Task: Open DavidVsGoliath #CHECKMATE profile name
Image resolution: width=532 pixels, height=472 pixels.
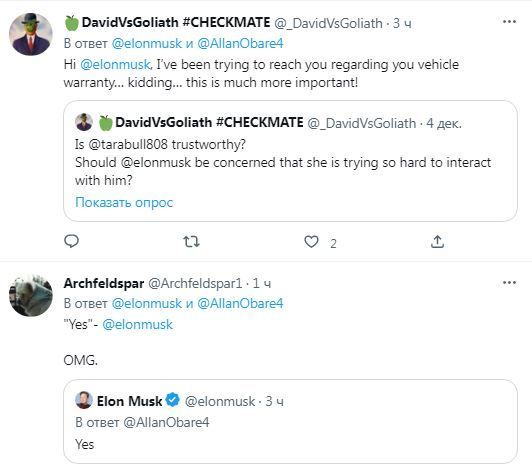Action: click(176, 22)
